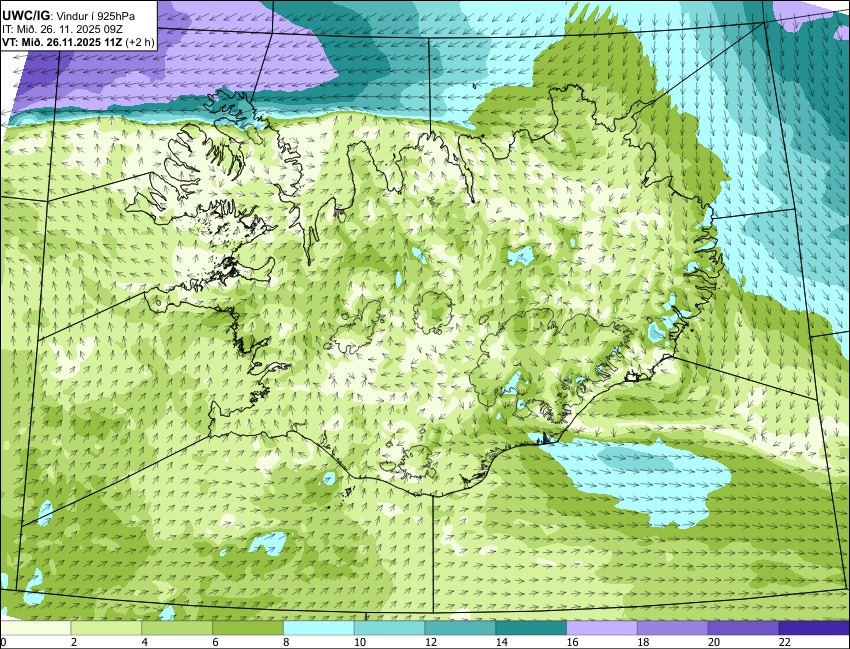Click the 16–18 light purple legend swatch
850x649 pixels.
602,628
